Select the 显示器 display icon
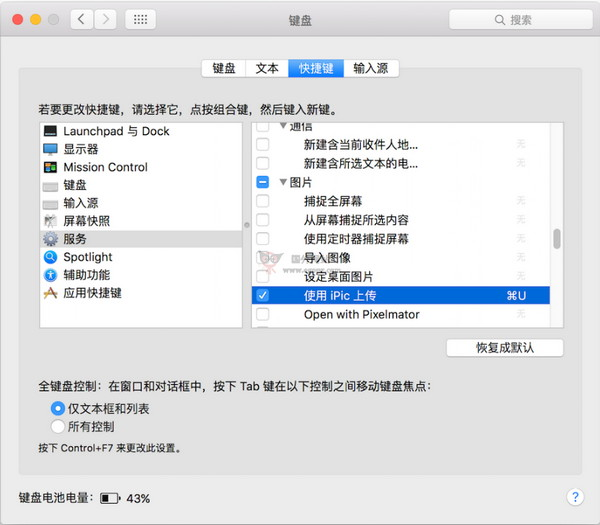Viewport: 600px width, 525px height. click(51, 149)
